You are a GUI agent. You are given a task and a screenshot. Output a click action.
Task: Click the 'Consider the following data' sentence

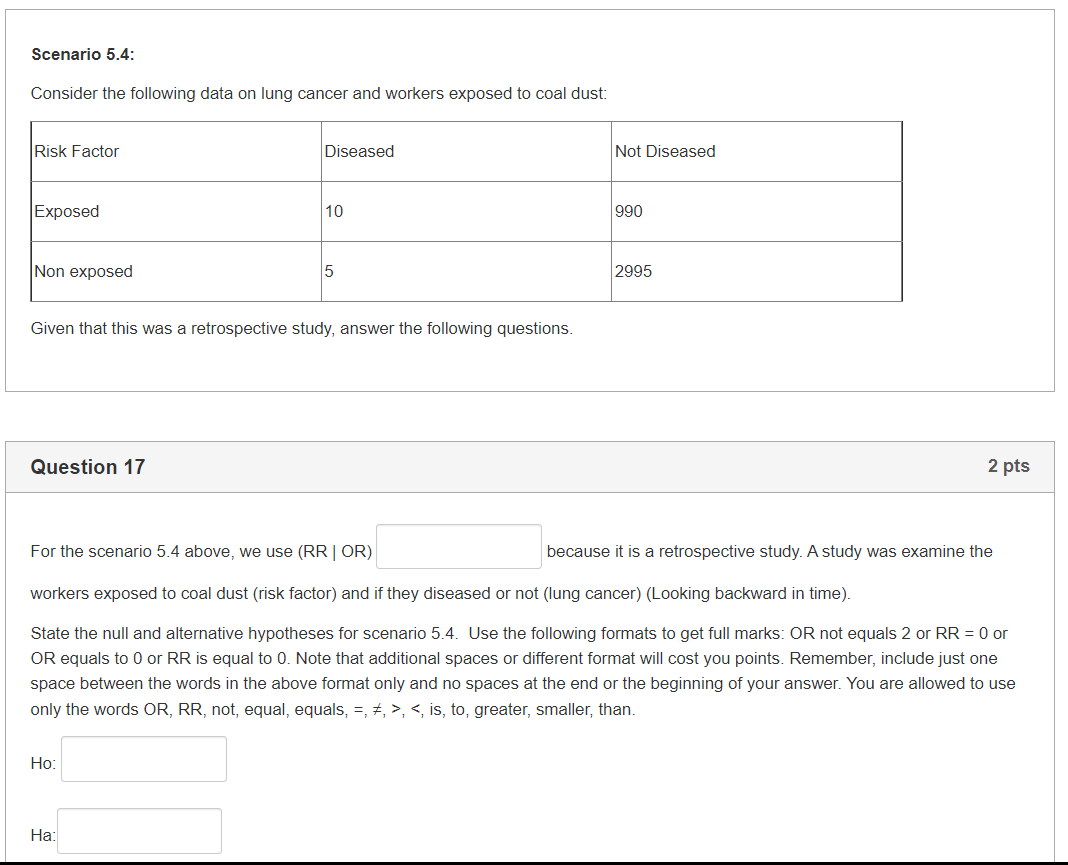point(319,93)
